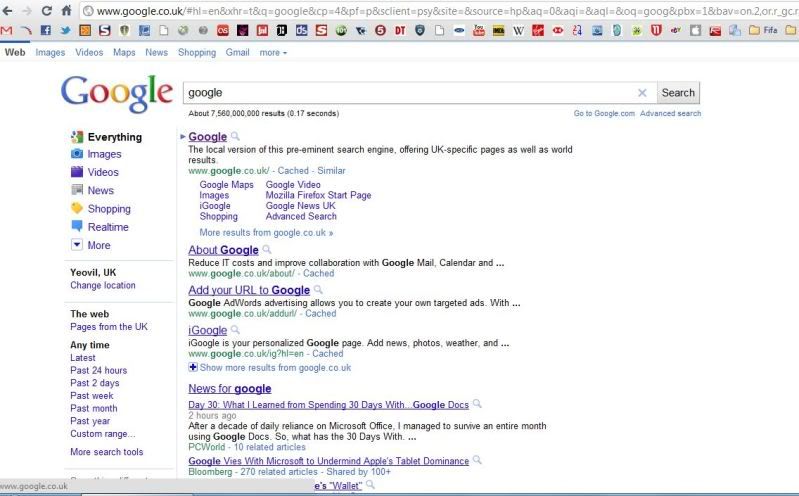The height and width of the screenshot is (496, 799).
Task: Open the About Google result title
Action: [223, 250]
